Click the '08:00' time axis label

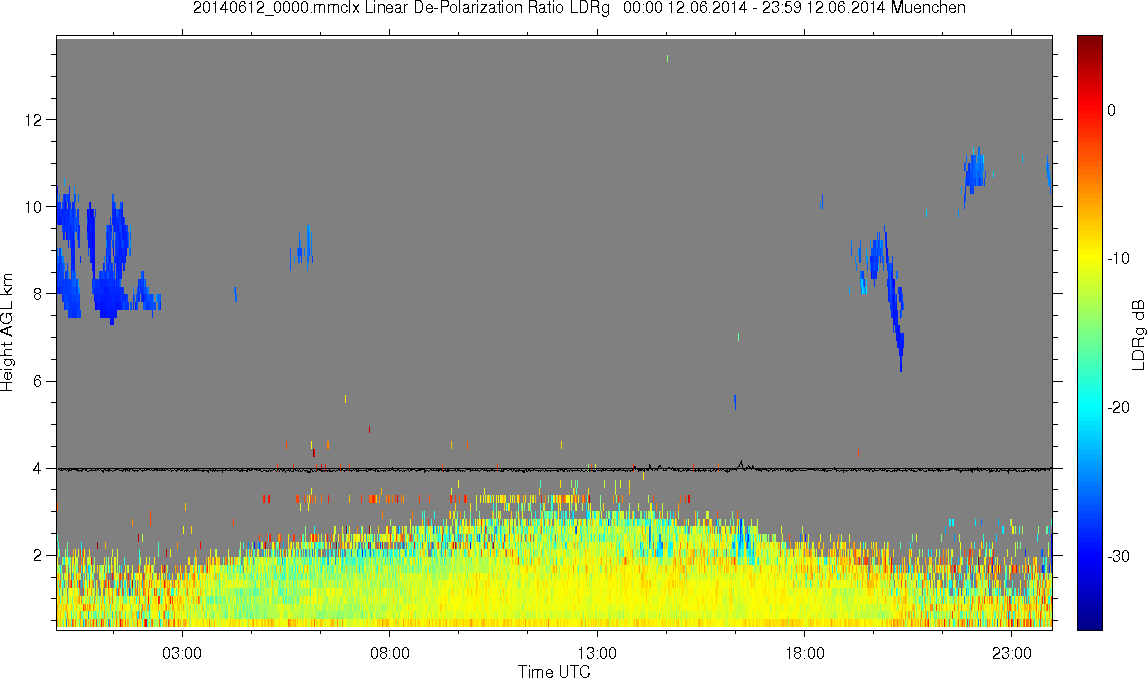(389, 653)
